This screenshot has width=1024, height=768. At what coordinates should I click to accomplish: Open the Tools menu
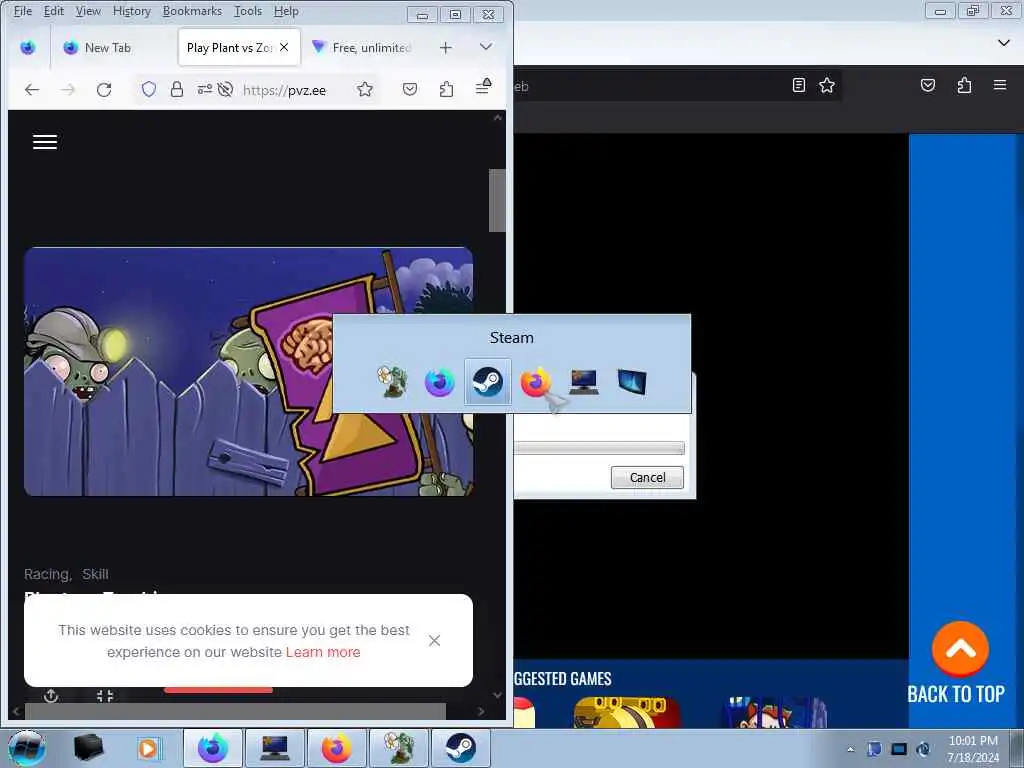248,11
